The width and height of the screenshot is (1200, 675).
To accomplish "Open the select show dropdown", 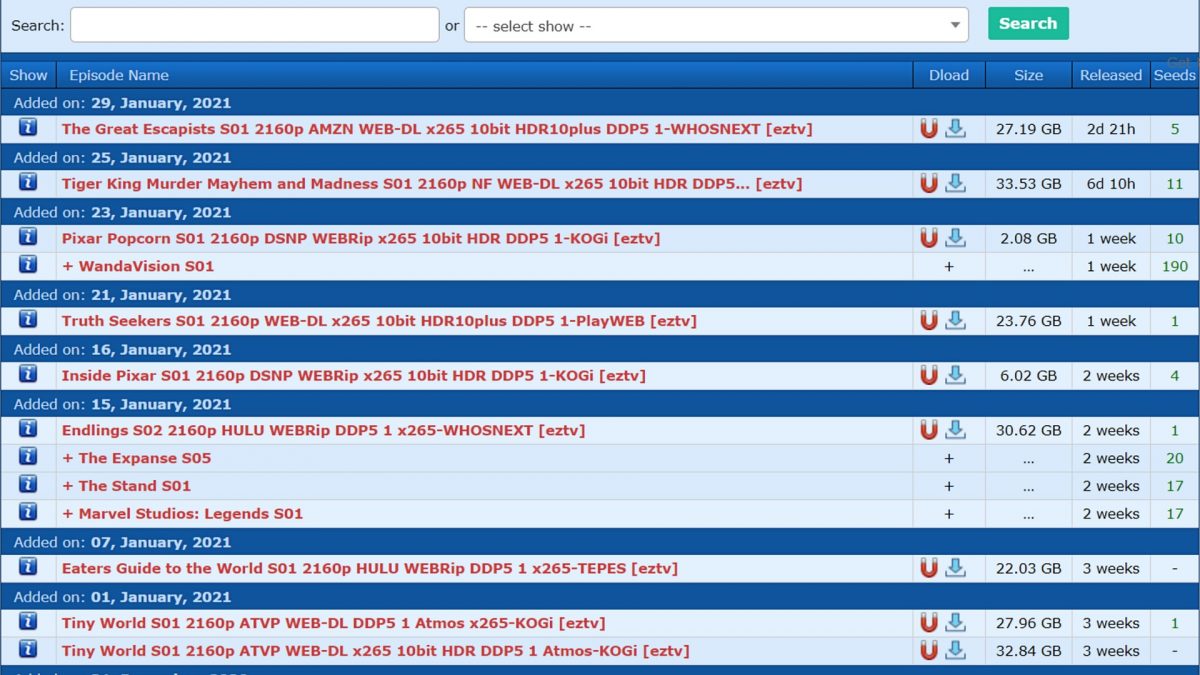I will (716, 26).
